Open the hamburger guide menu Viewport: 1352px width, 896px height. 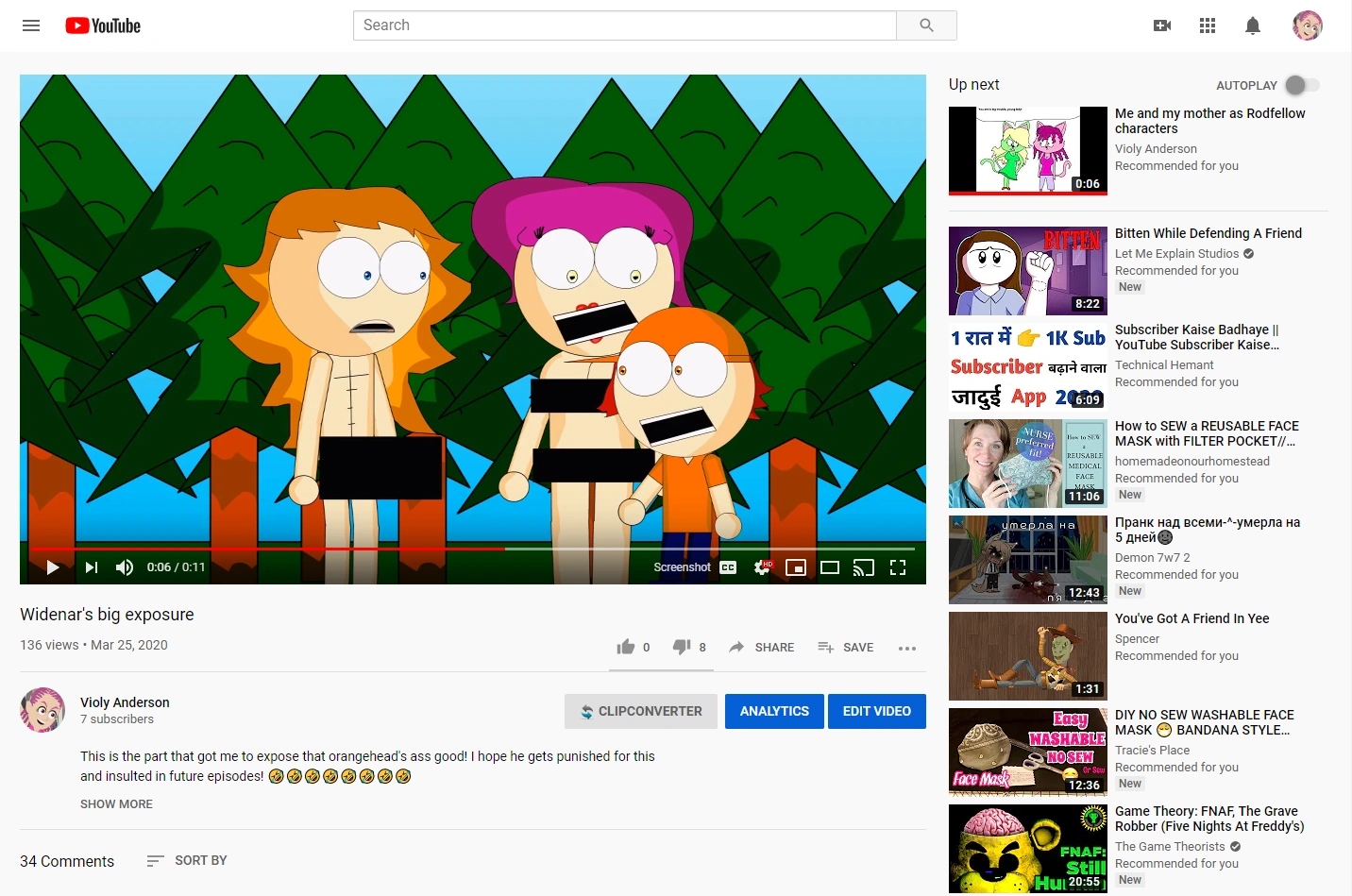point(31,25)
